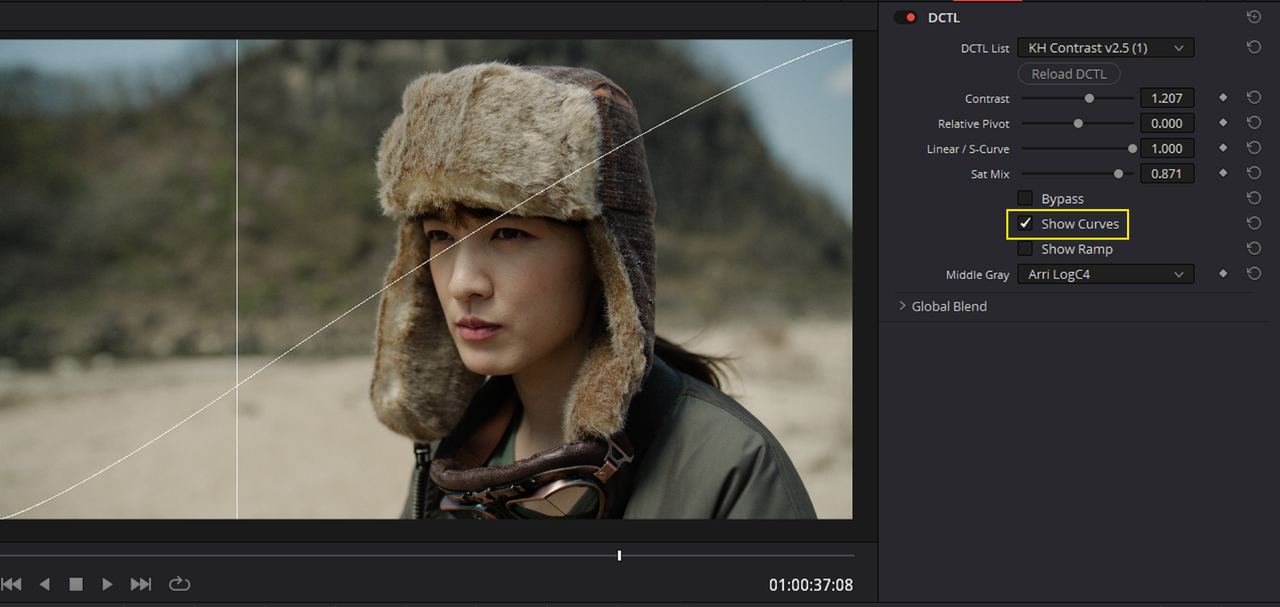Enable the Show Ramp checkbox
Screen dimensions: 1280x607
1025,248
